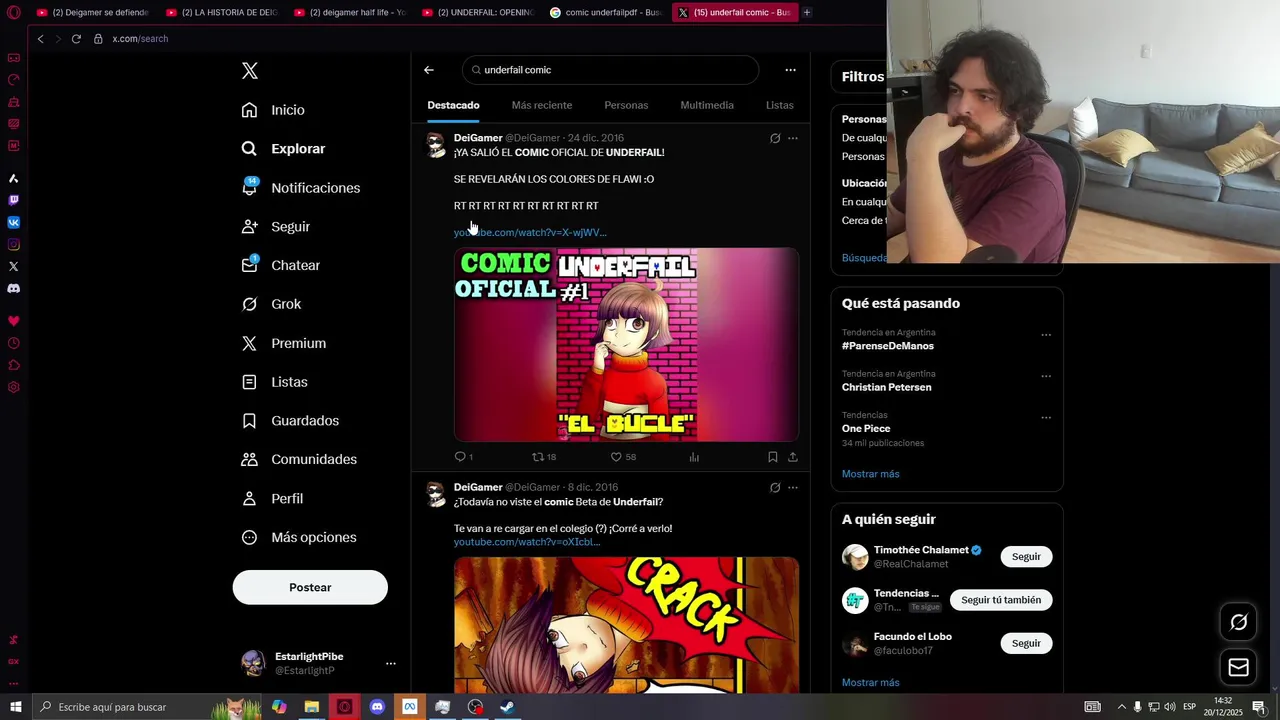Open Discord in Opera sidebar
Viewport: 1280px width, 720px height.
click(x=14, y=288)
